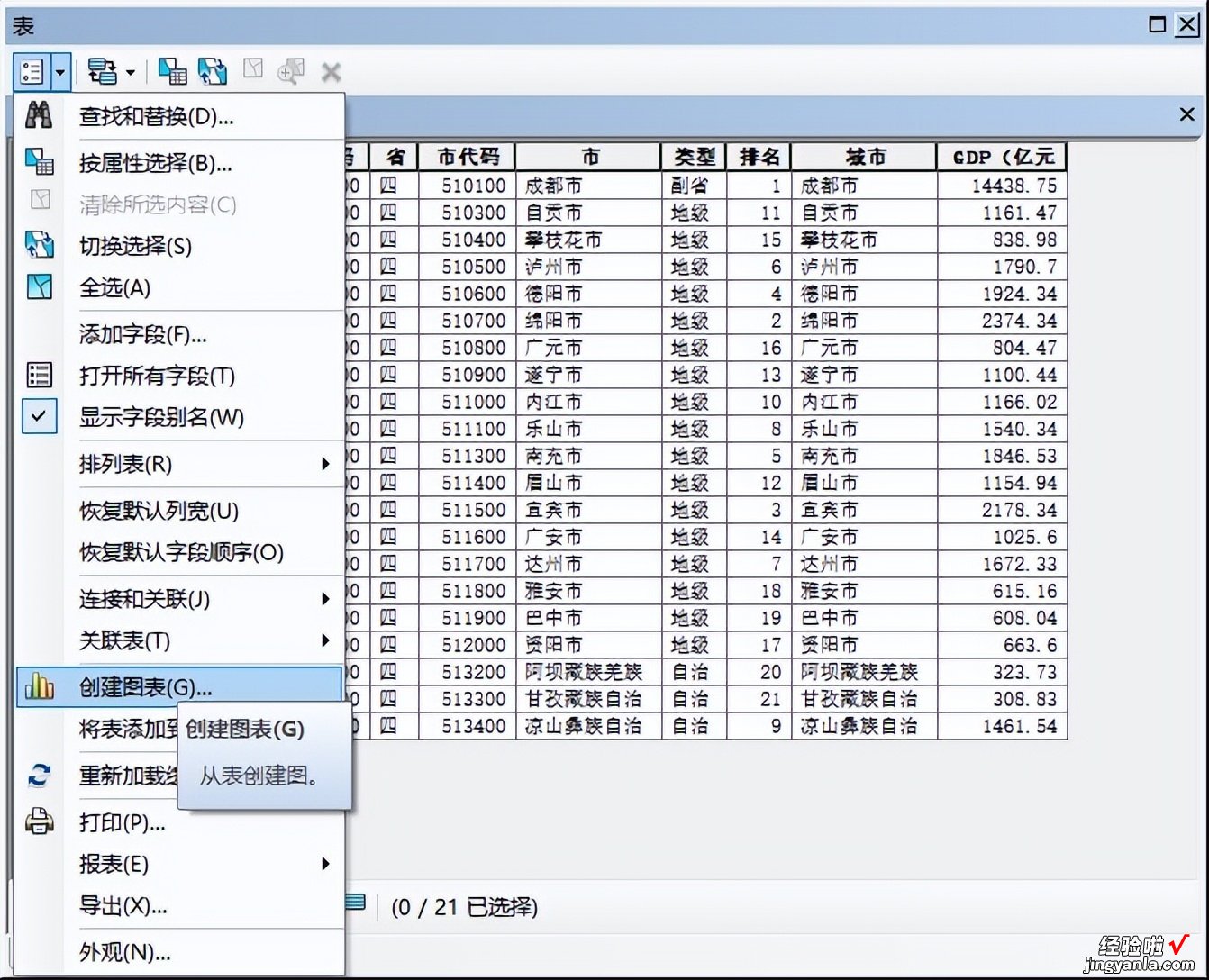This screenshot has height=980, width=1209.
Task: Expand the 排列表(R) submenu
Action: coord(179,464)
